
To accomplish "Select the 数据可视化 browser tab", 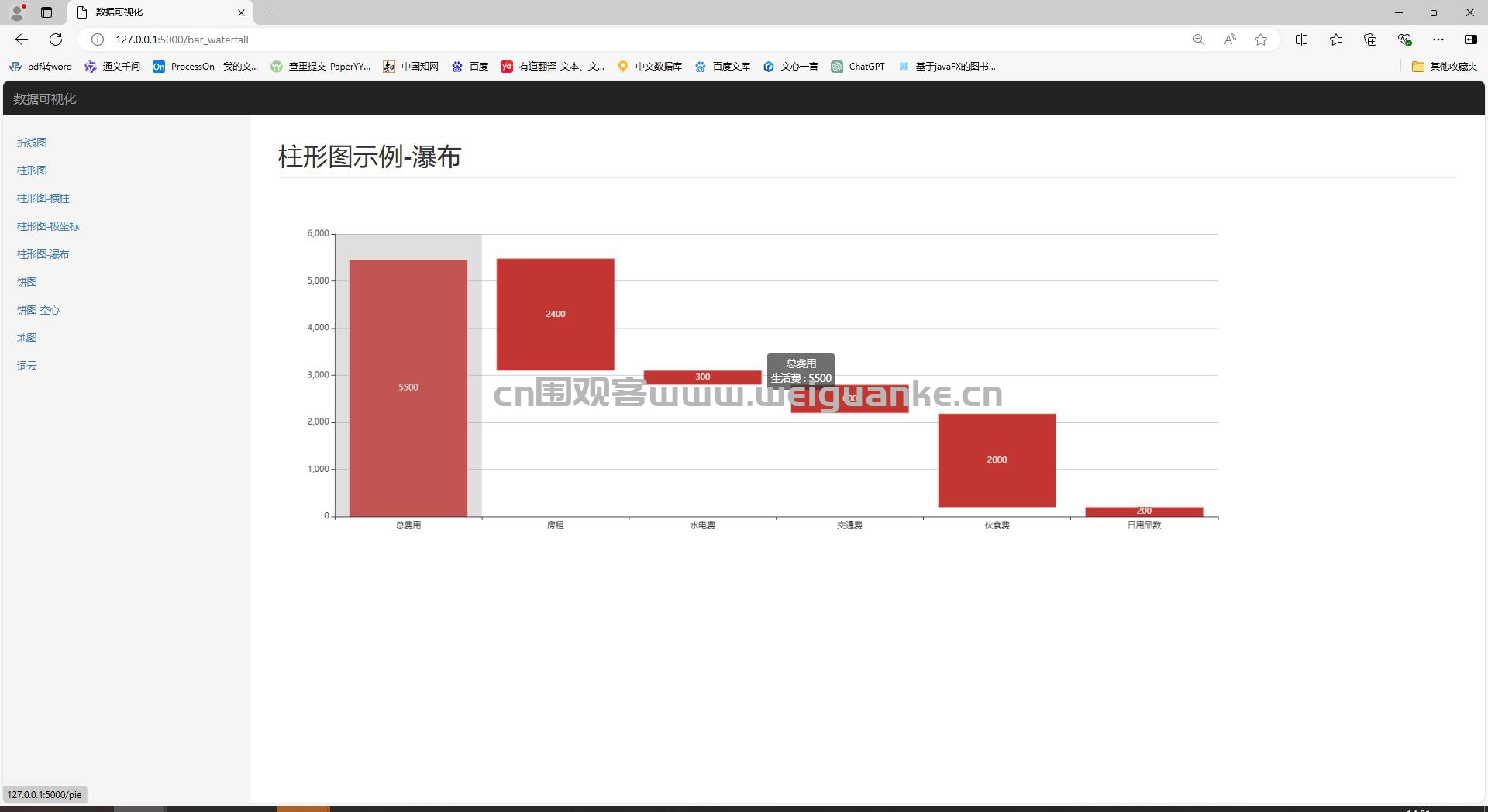I will [160, 12].
